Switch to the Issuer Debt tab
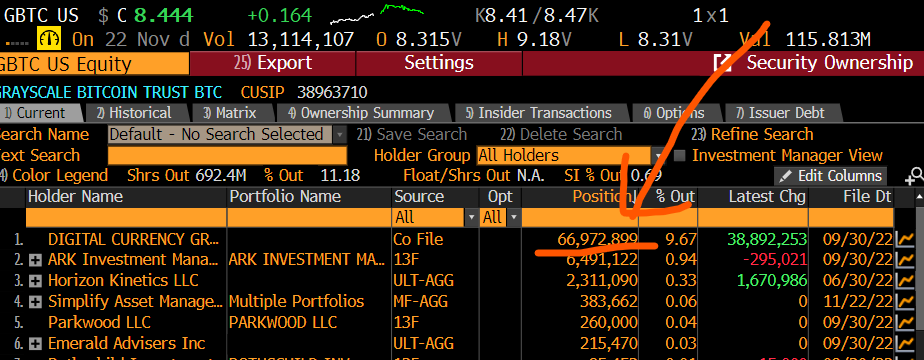The image size is (924, 360). coord(782,113)
